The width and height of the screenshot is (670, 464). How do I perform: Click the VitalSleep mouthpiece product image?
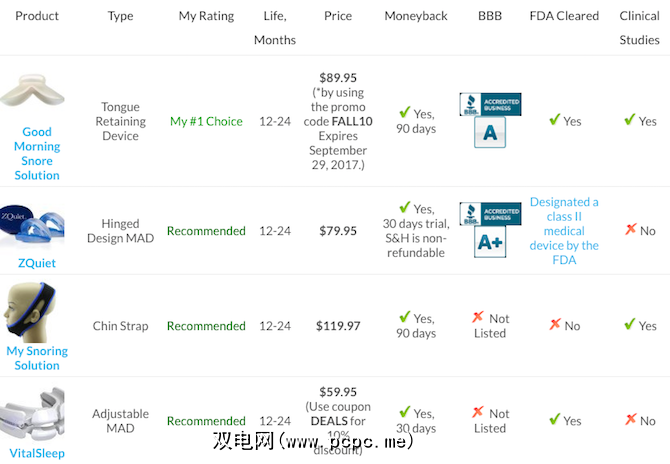[x=37, y=411]
